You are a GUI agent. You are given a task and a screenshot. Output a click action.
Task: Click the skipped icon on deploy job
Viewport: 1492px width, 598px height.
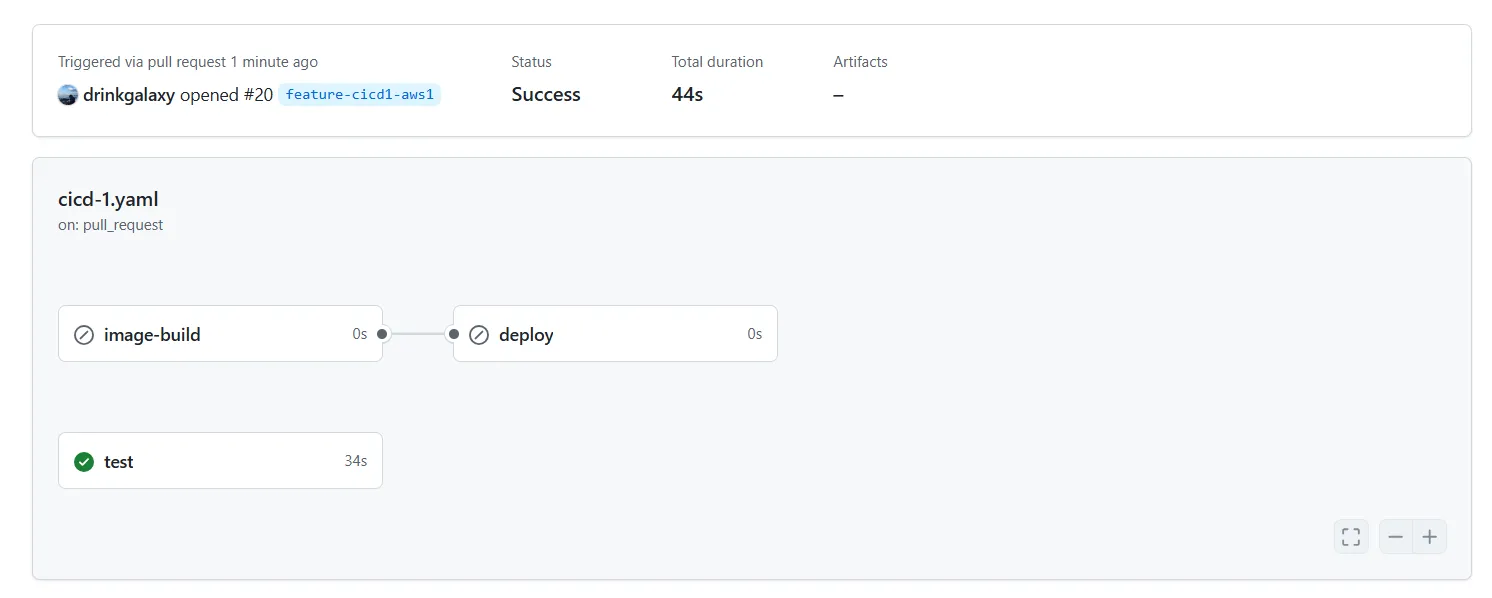479,334
